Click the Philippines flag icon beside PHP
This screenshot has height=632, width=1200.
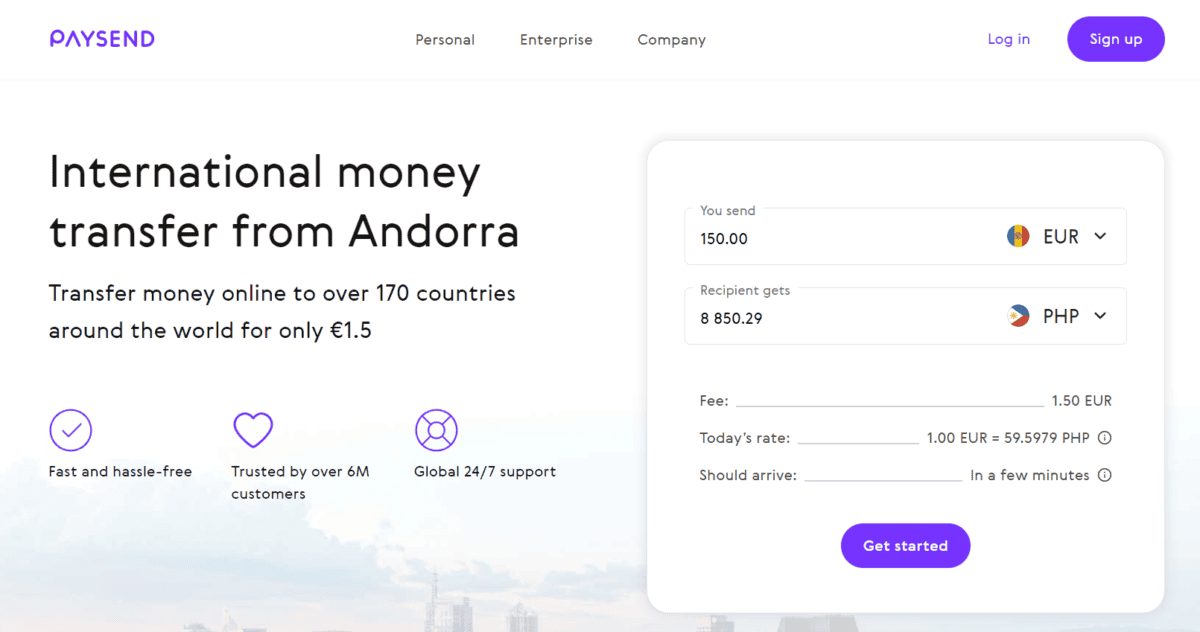pos(1018,315)
